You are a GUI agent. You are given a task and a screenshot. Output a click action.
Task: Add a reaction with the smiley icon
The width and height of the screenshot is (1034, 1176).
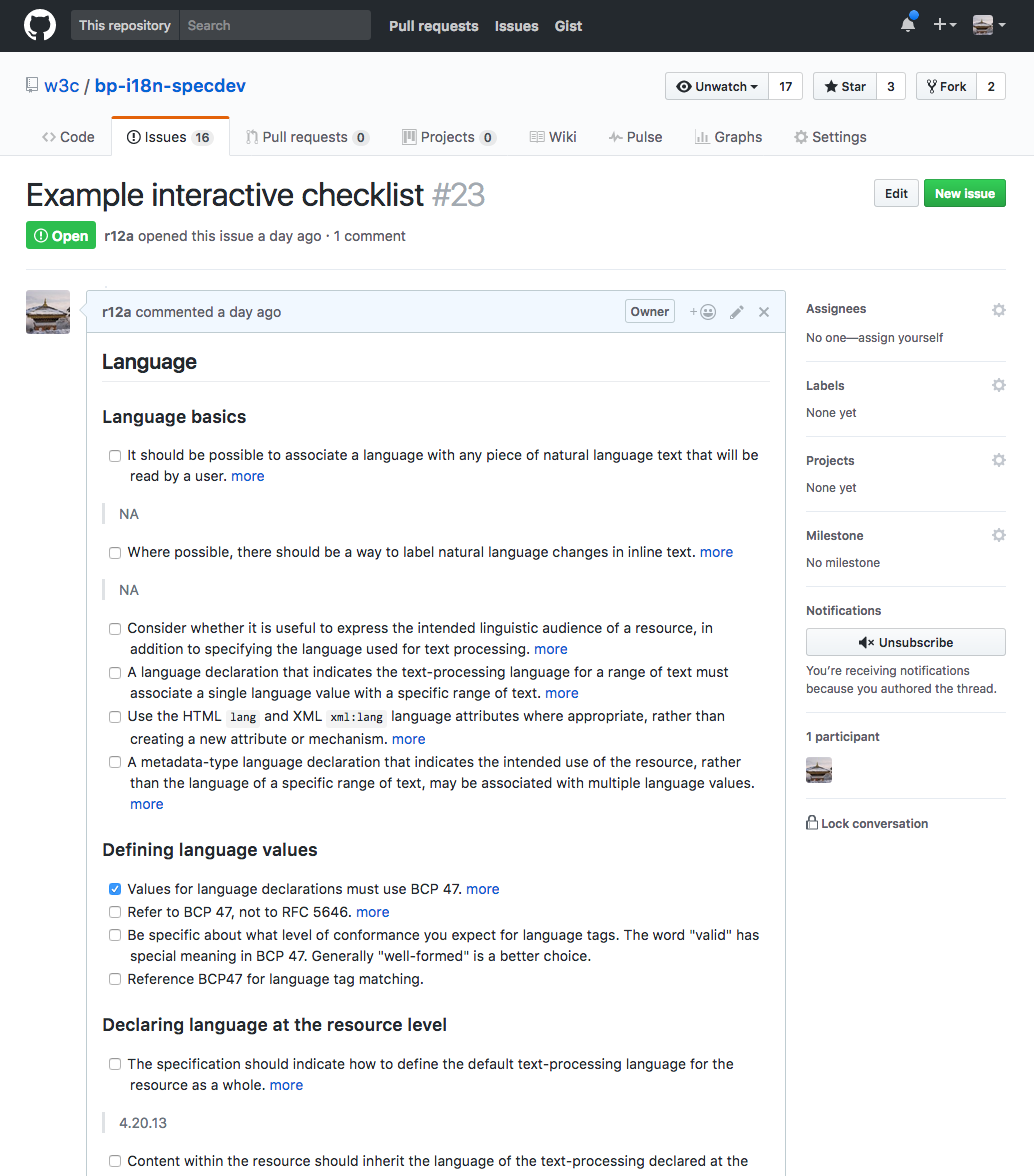703,312
